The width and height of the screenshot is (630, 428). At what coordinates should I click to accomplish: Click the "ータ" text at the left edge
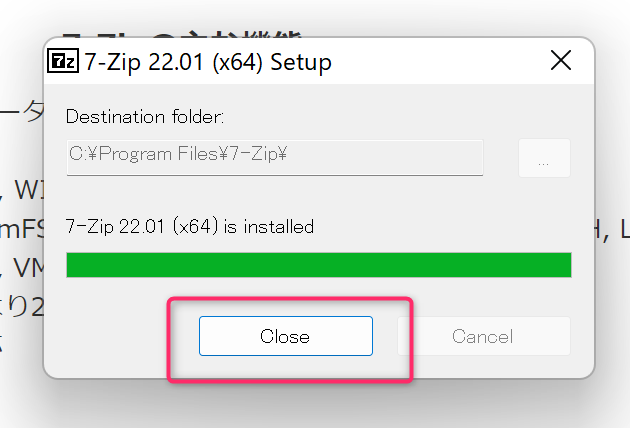pos(22,112)
